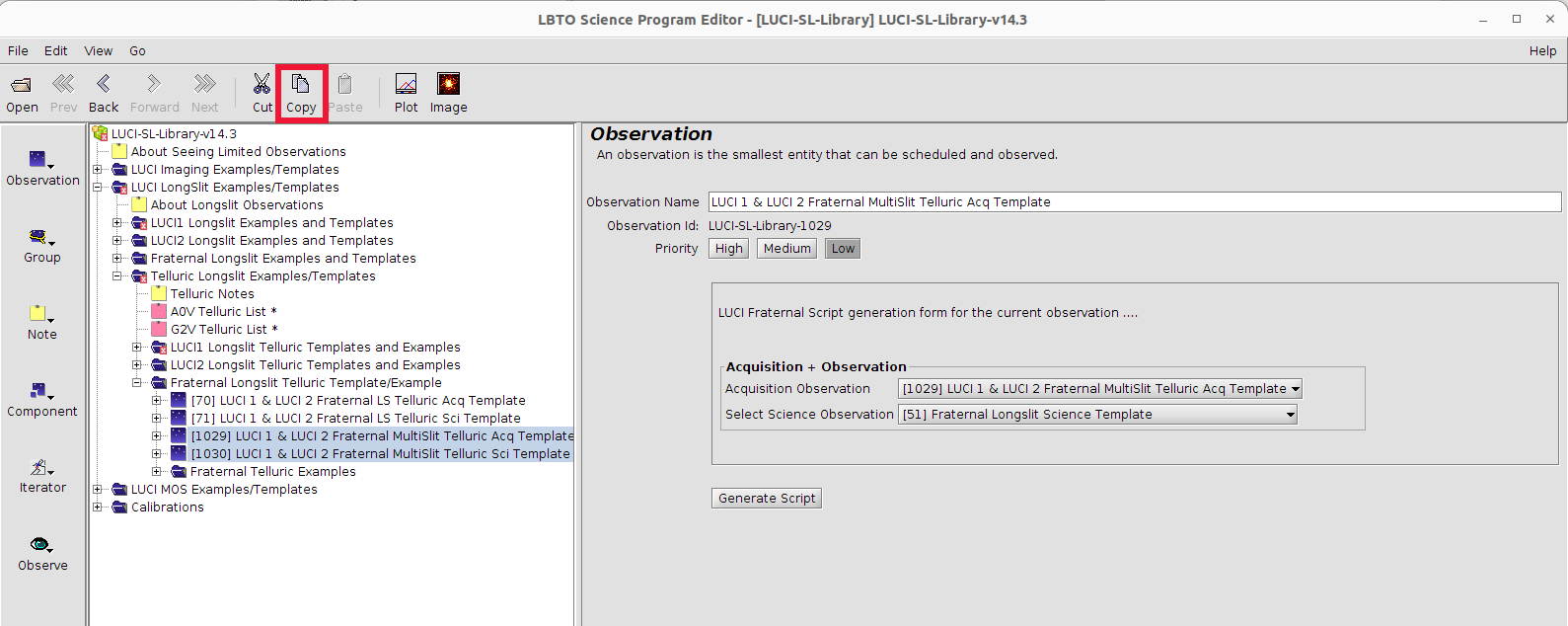Image resolution: width=1568 pixels, height=626 pixels.
Task: Open the File menu
Action: pos(18,51)
